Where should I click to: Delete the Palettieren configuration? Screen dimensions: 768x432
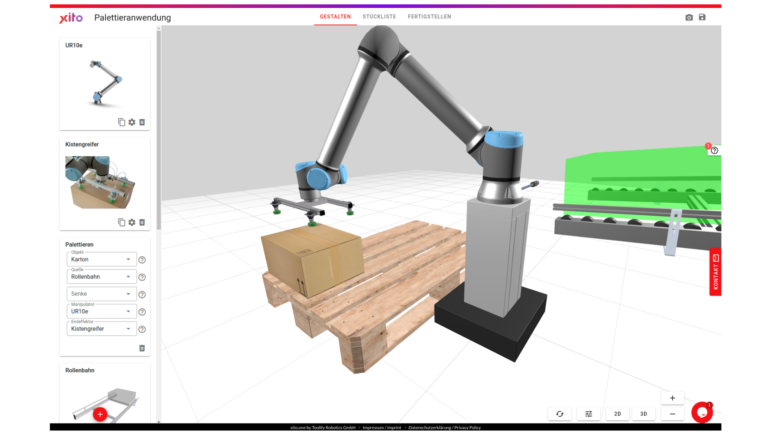tap(142, 348)
